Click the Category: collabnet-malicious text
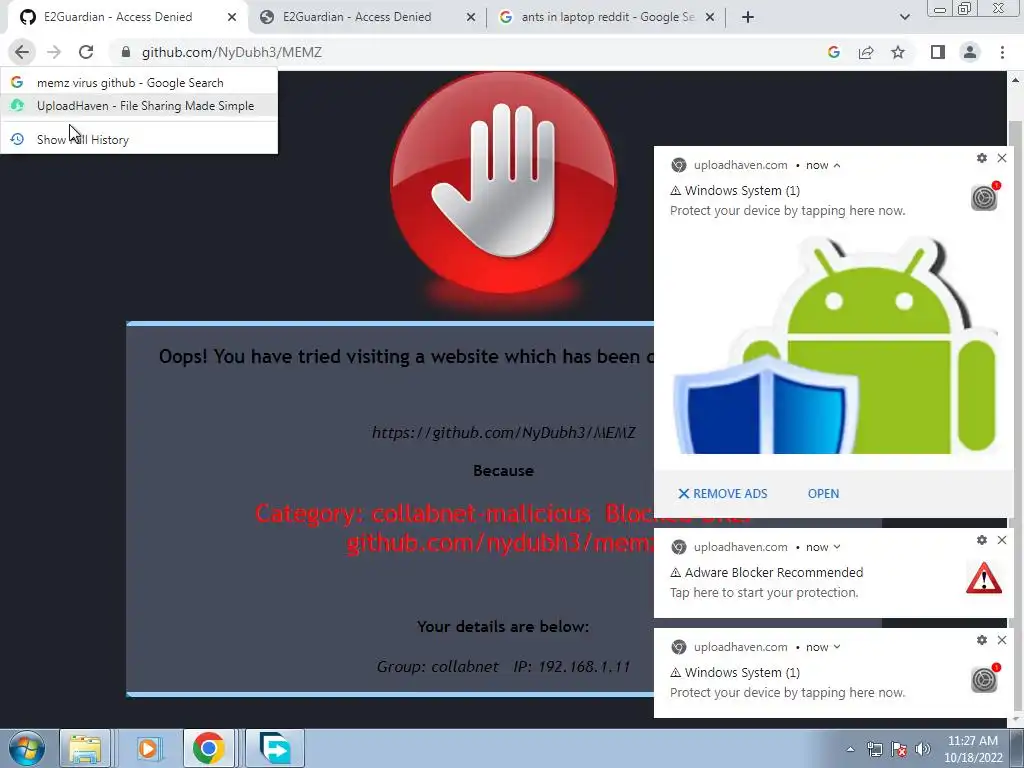The width and height of the screenshot is (1024, 768). coord(423,514)
